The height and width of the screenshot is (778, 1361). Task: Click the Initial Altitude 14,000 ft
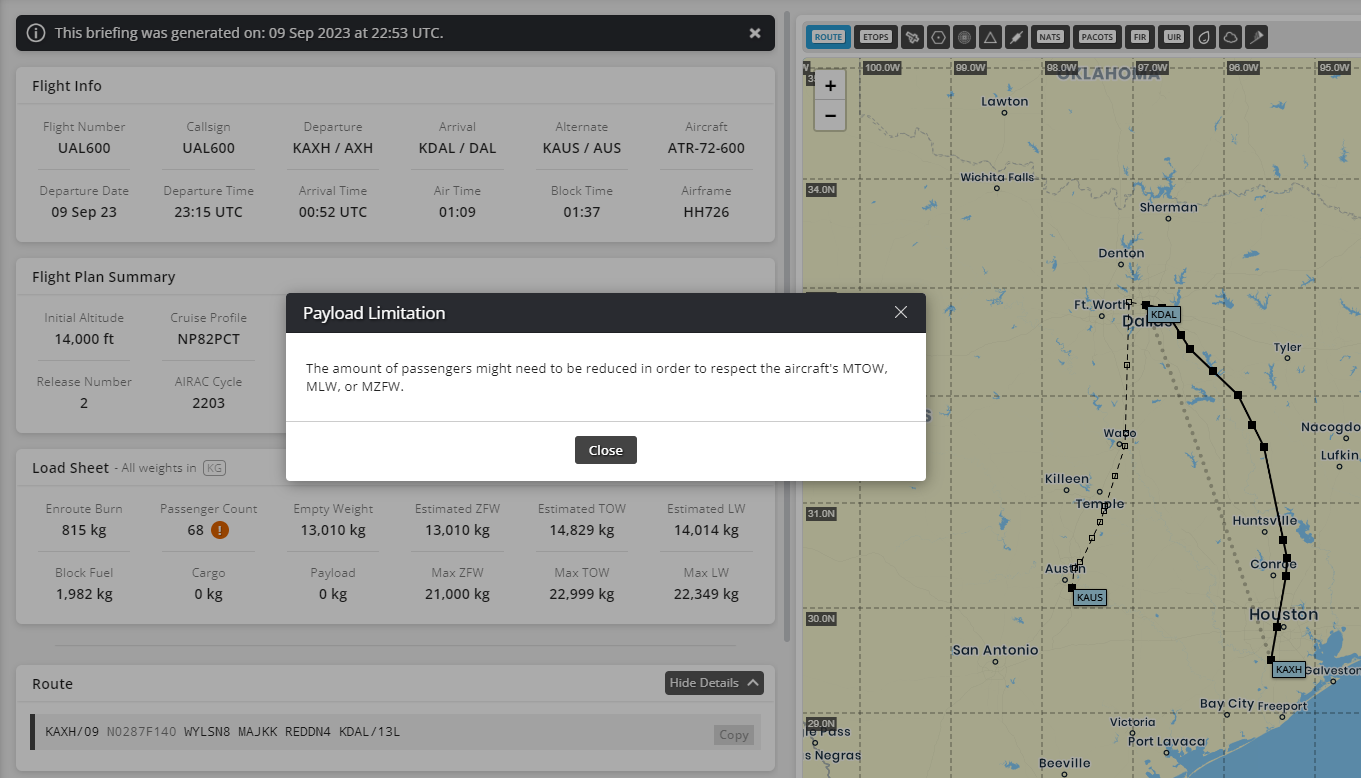pos(84,339)
